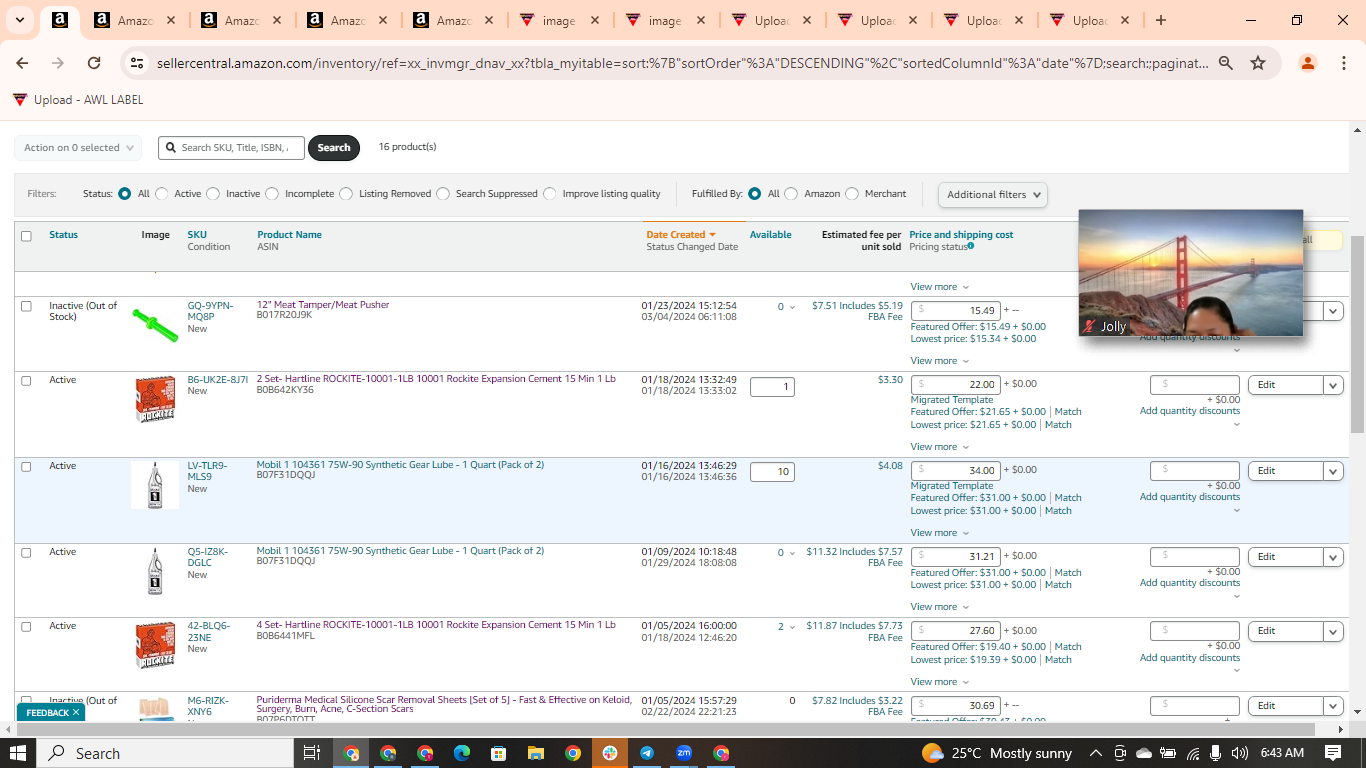The image size is (1366, 768).
Task: Click the Product Name column header
Action: [x=289, y=235]
